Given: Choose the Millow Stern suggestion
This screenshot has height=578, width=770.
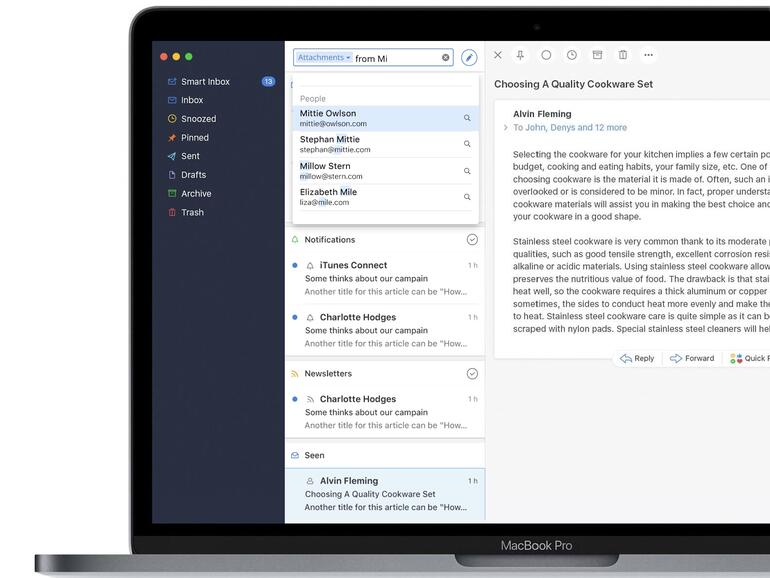Looking at the screenshot, I should (x=385, y=171).
